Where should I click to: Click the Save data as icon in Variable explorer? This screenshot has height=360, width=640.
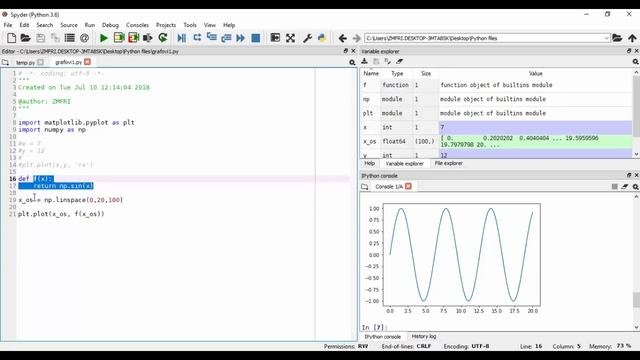pyautogui.click(x=388, y=61)
